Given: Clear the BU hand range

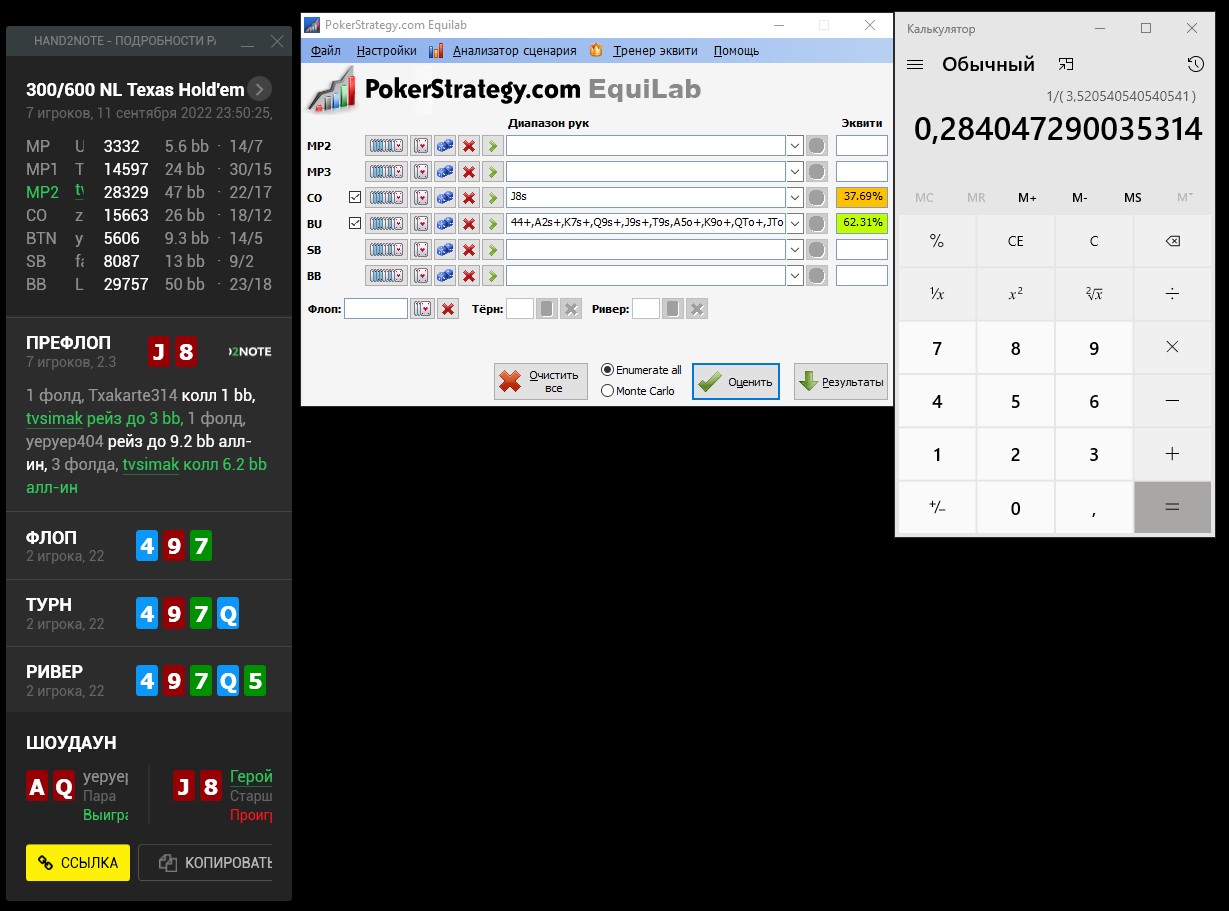Looking at the screenshot, I should coord(468,223).
